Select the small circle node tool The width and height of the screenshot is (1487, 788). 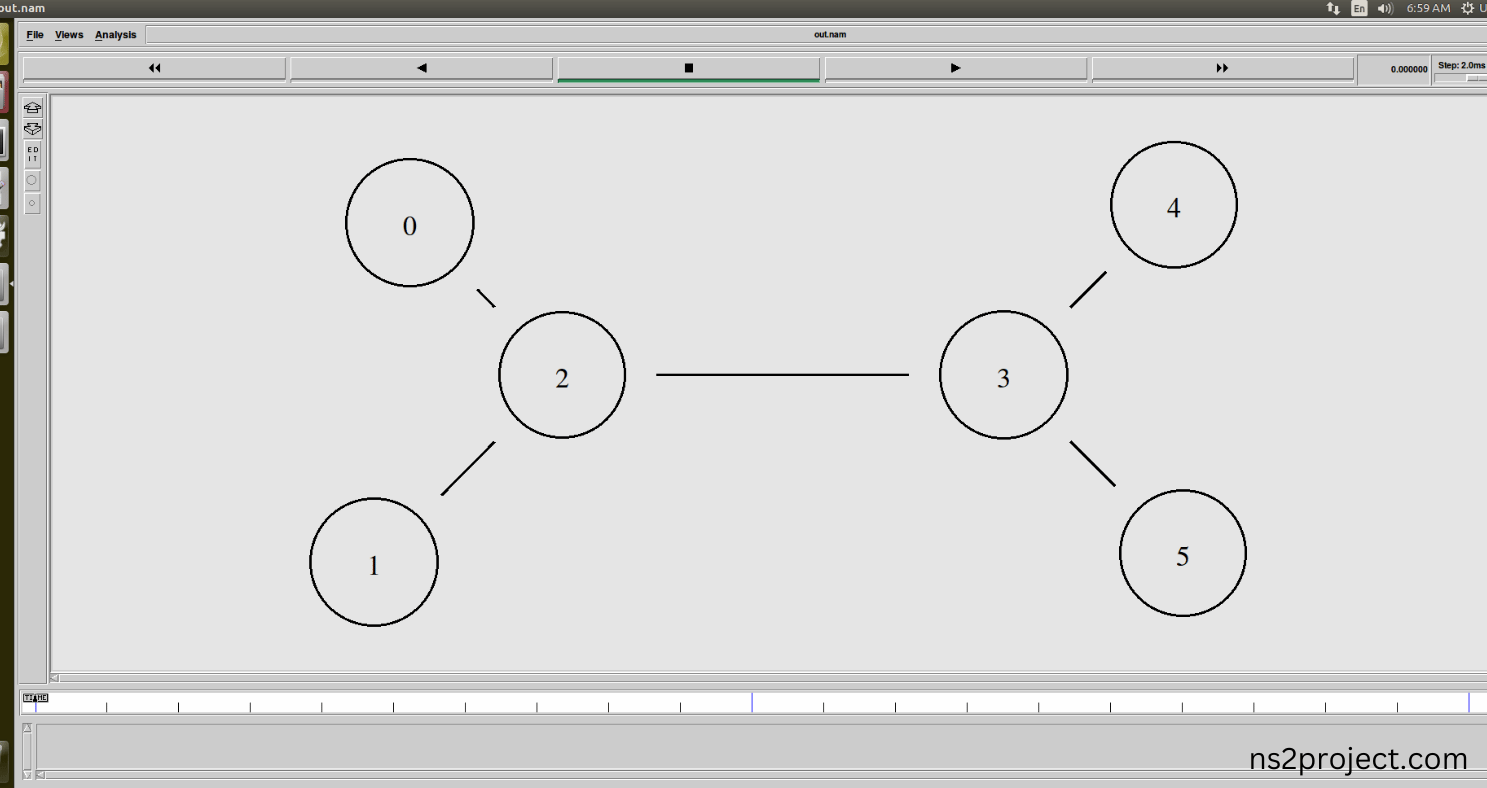(32, 204)
